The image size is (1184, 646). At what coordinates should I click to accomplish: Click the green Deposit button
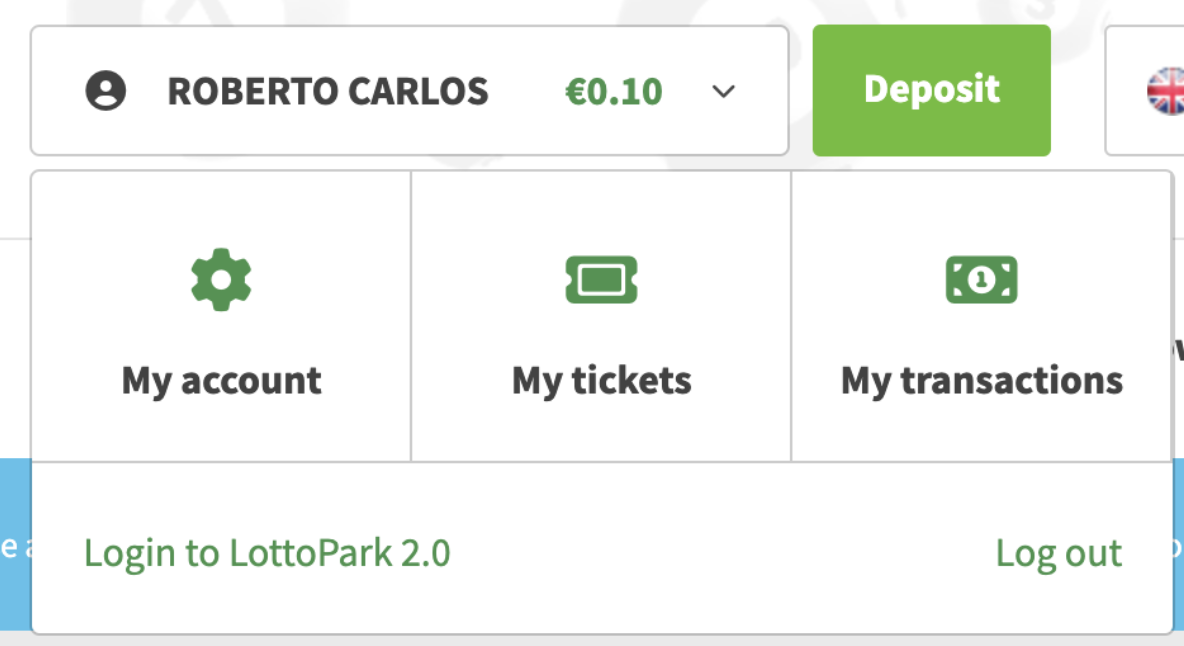point(932,91)
